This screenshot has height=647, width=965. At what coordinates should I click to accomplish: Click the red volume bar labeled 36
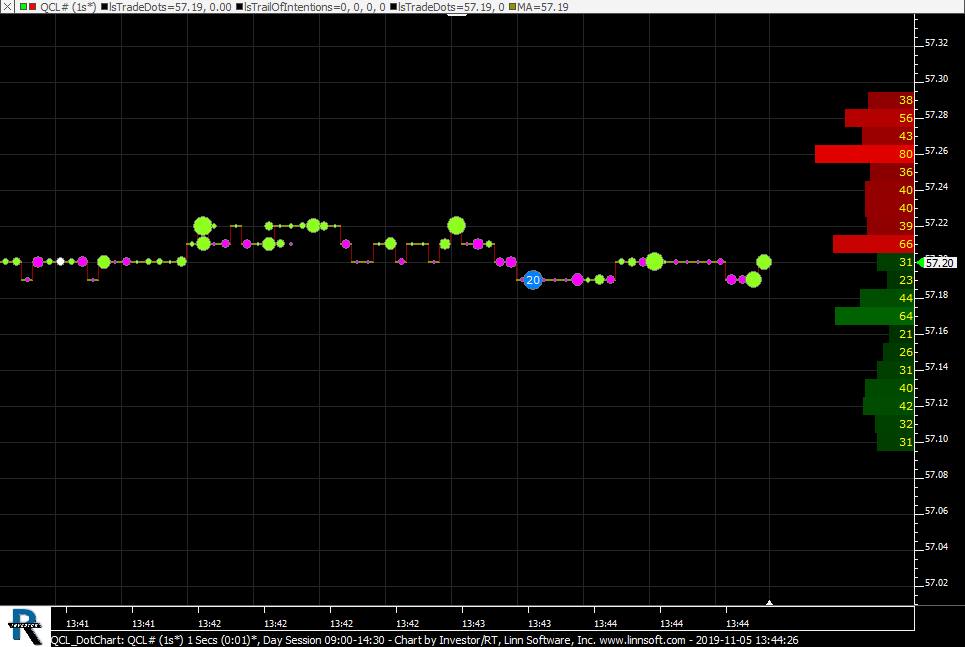(x=892, y=172)
